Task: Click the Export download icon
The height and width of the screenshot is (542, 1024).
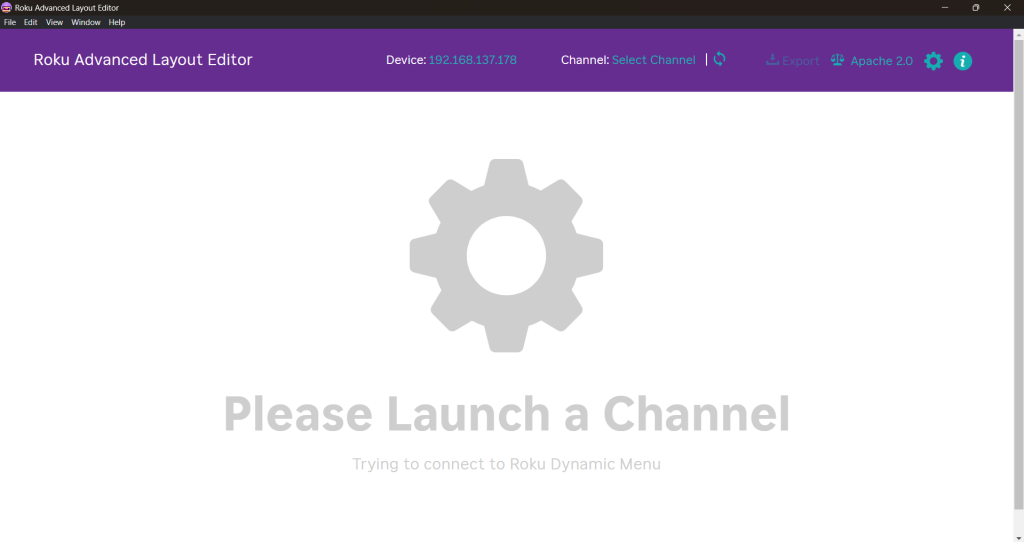Action: point(772,60)
